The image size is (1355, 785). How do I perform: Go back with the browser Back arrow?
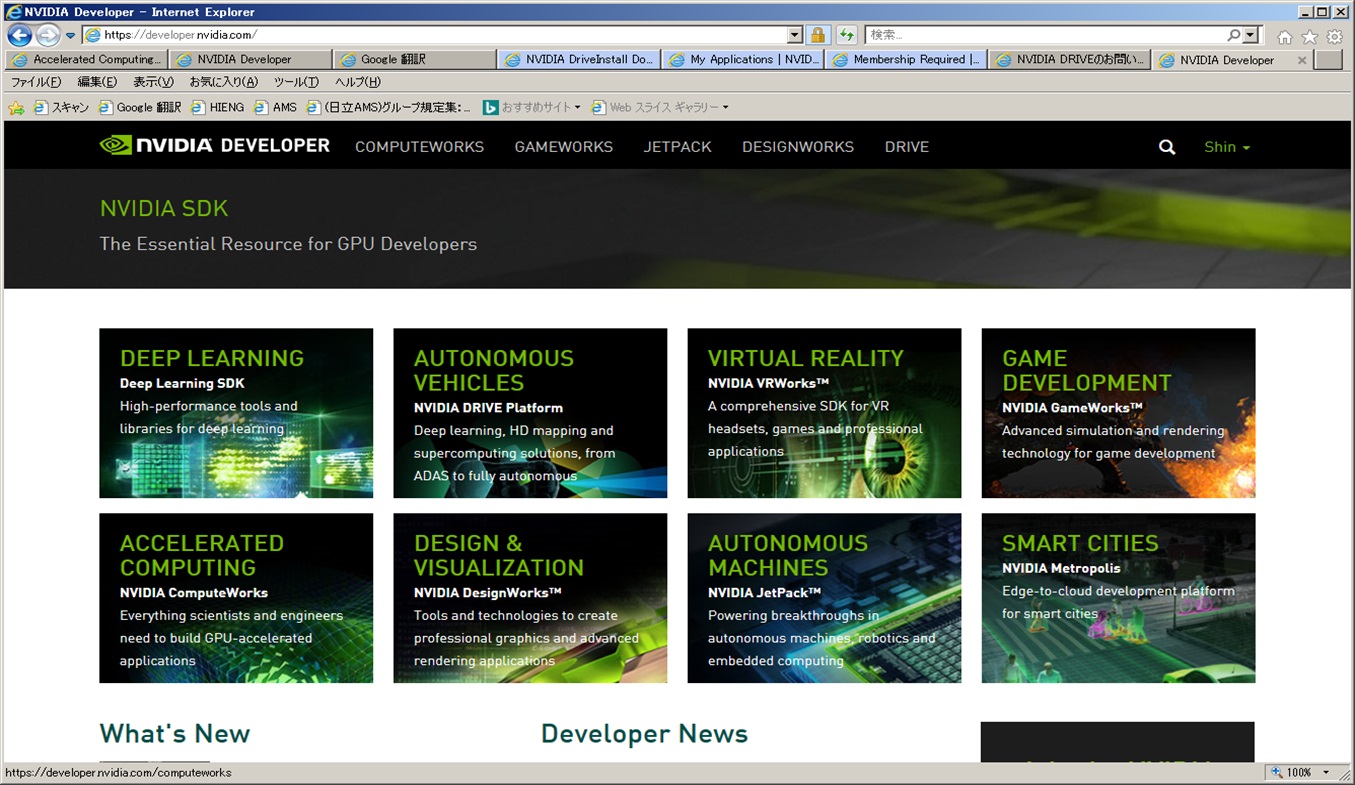pyautogui.click(x=20, y=35)
